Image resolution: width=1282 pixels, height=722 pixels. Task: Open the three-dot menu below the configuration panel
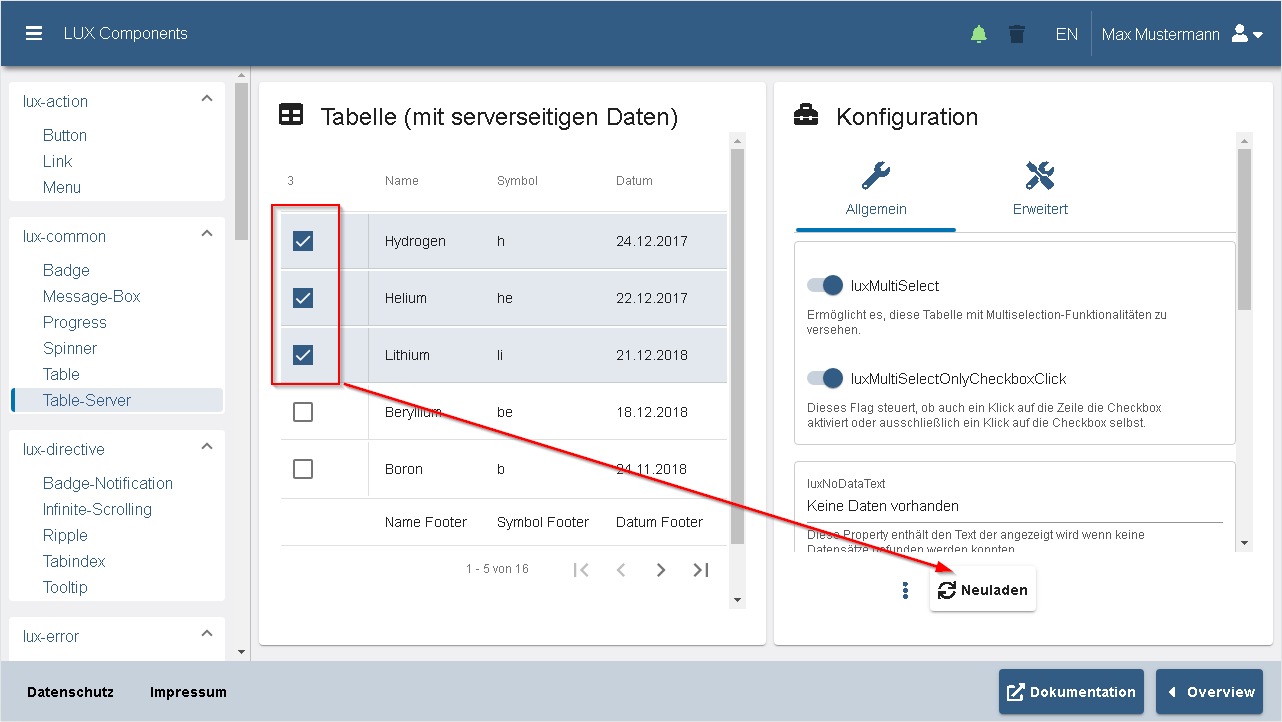click(x=905, y=590)
